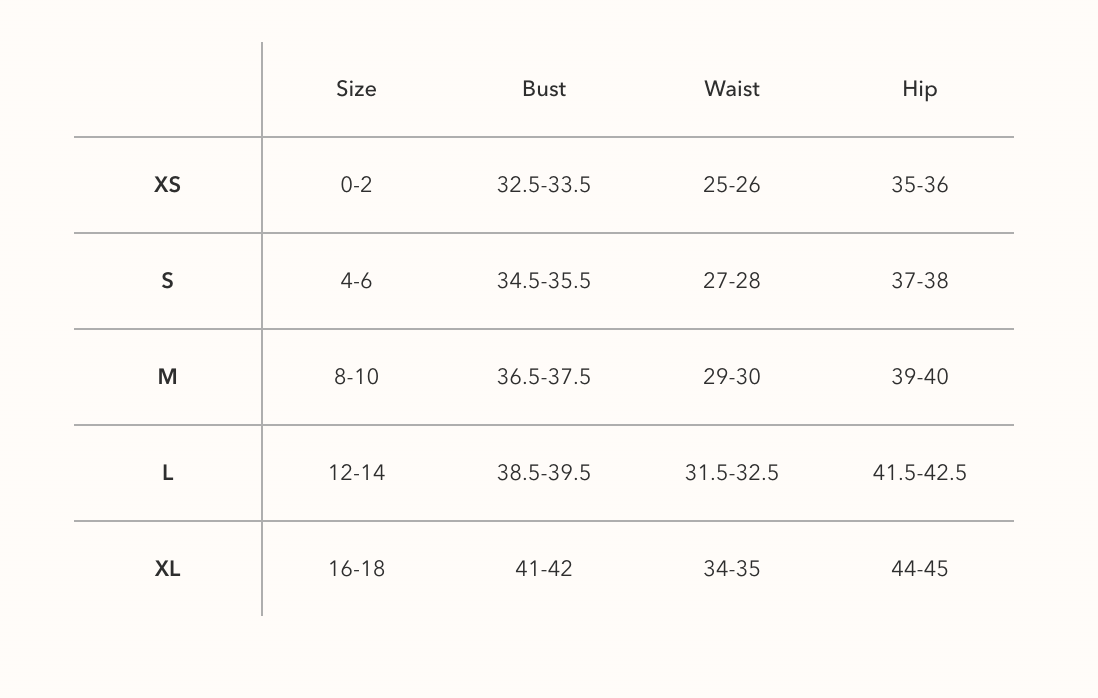The width and height of the screenshot is (1098, 698).
Task: Click the L waist value 31.5-32.5
Action: coord(732,473)
